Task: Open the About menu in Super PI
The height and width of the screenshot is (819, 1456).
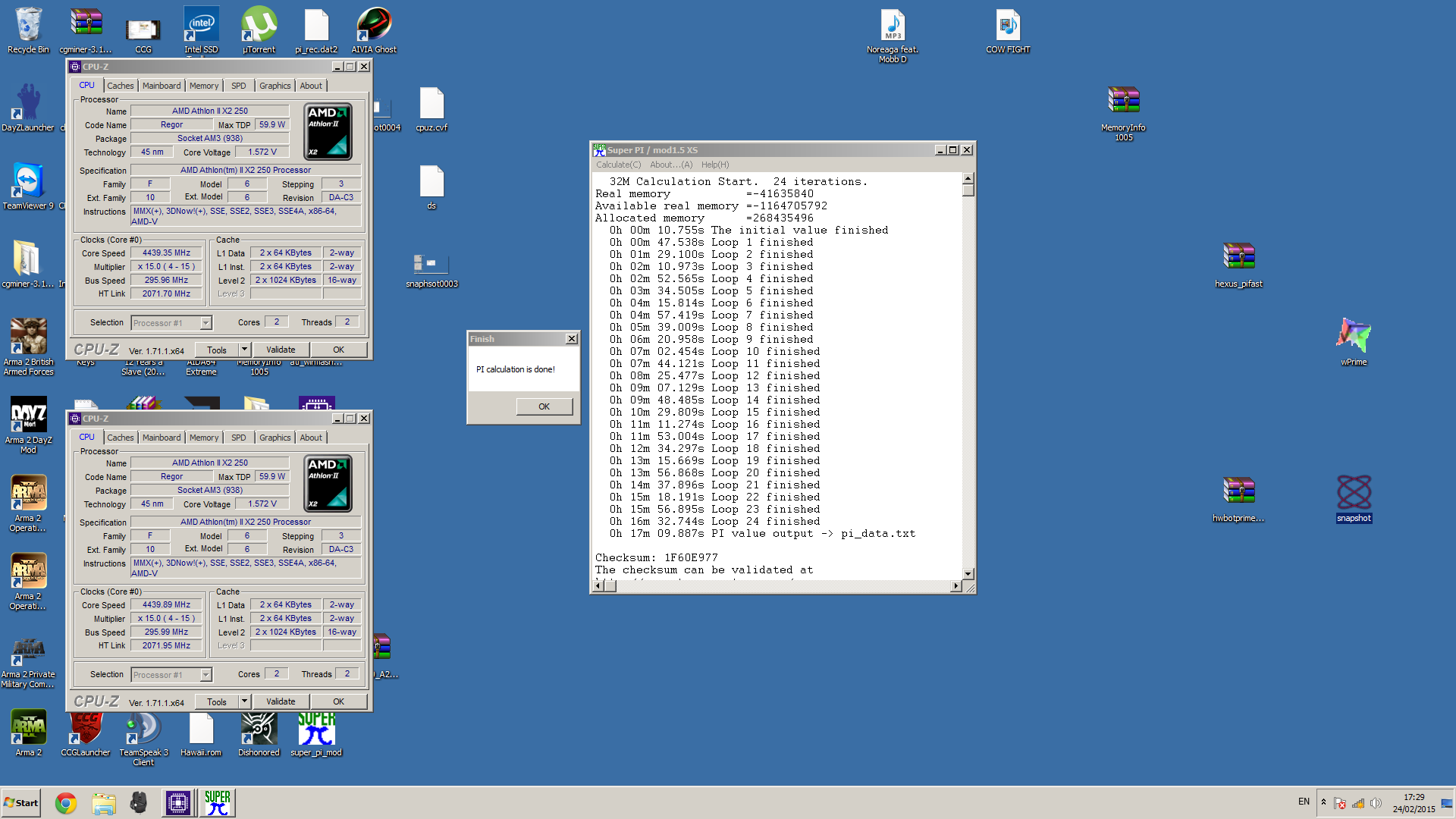Action: (671, 165)
